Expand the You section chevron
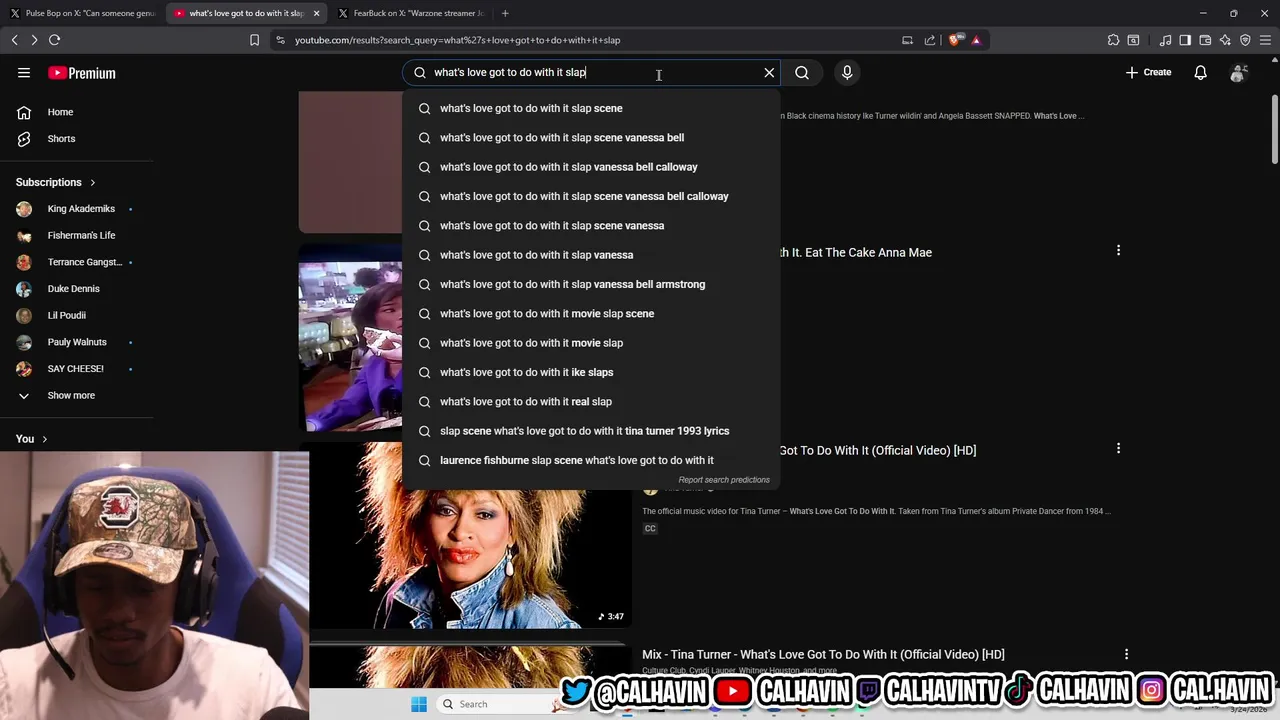The width and height of the screenshot is (1280, 720). (44, 439)
